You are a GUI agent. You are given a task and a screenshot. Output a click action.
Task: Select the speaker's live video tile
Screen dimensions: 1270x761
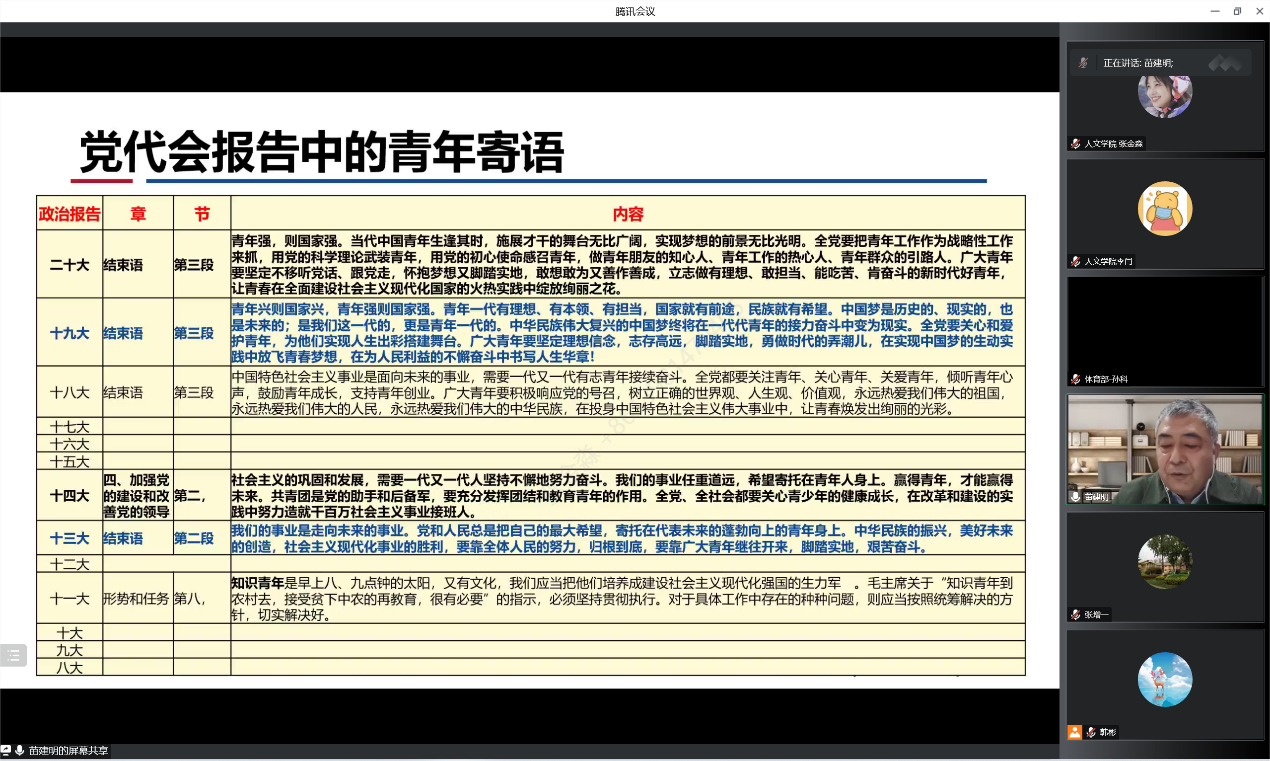(x=1164, y=448)
